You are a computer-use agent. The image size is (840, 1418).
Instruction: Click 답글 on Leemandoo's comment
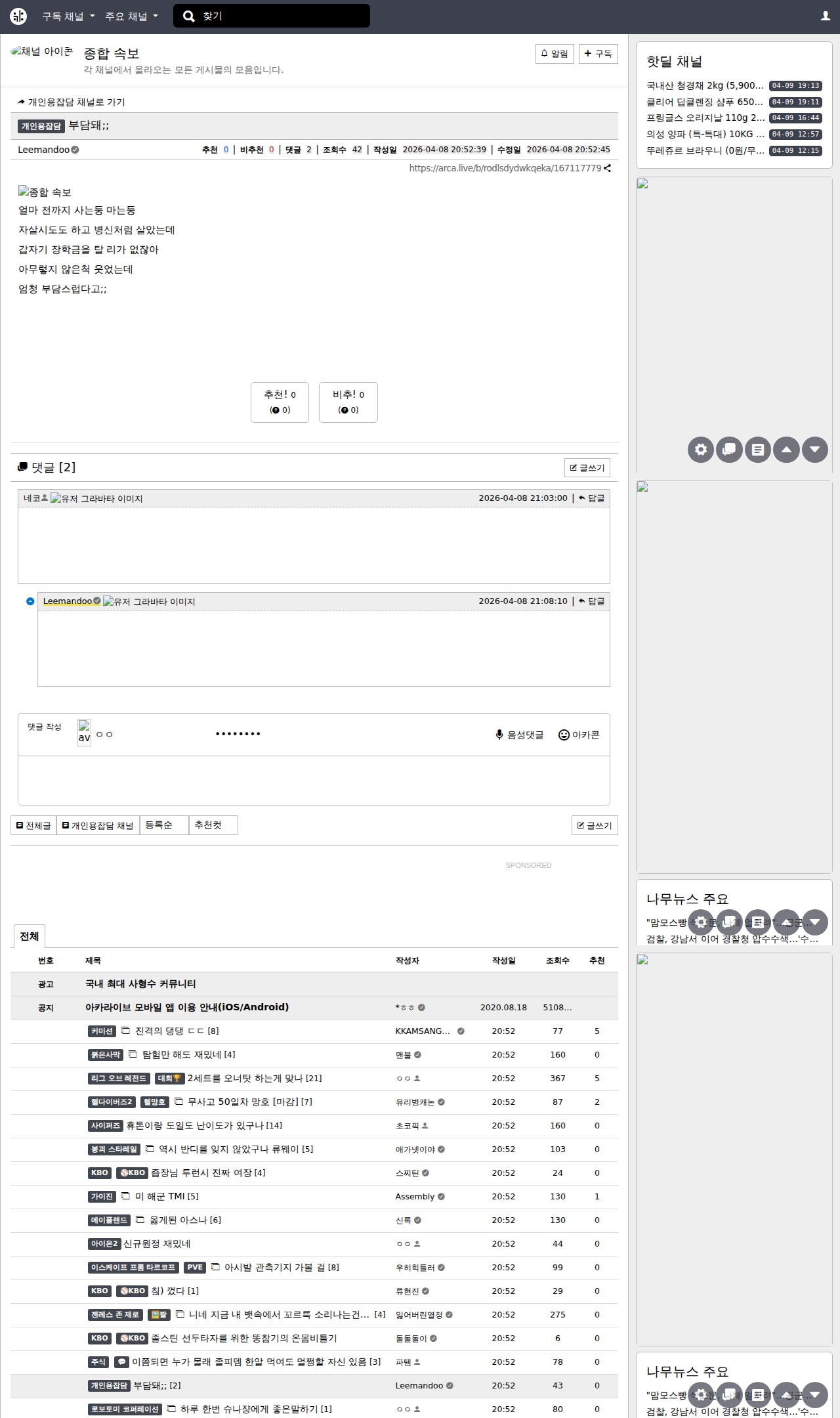592,601
